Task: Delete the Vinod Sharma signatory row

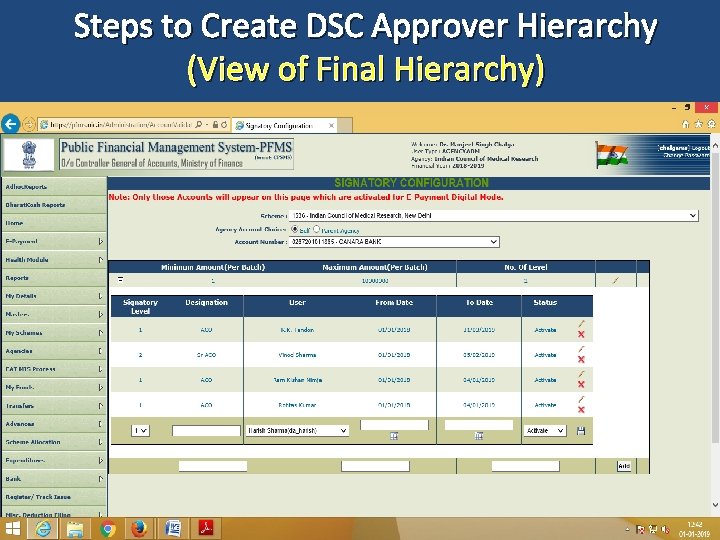Action: click(x=581, y=360)
